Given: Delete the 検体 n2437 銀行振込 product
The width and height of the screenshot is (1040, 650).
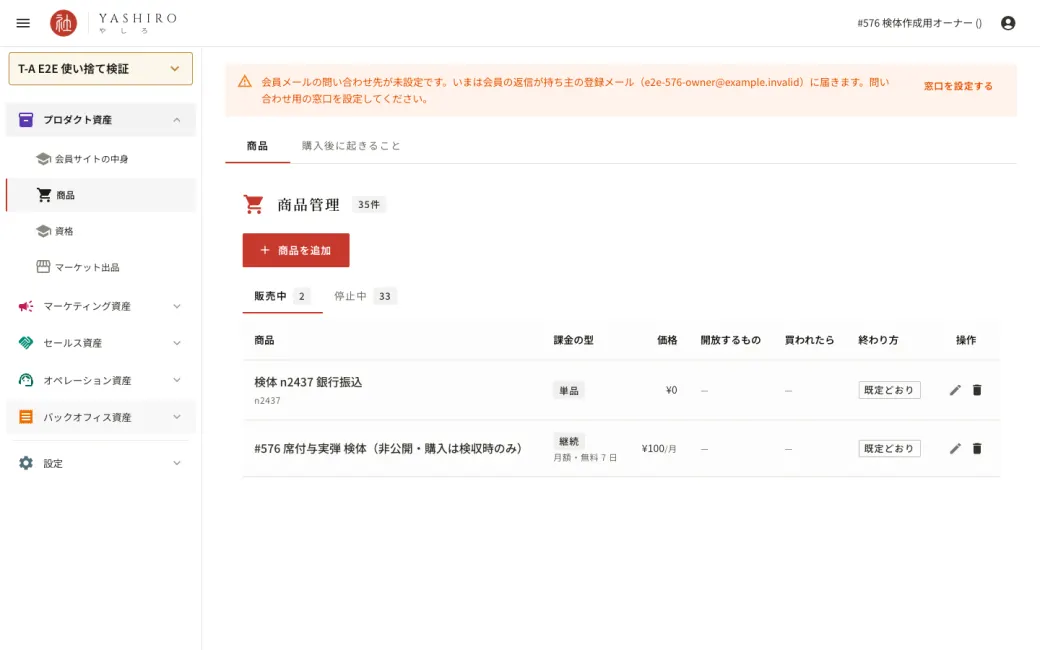Looking at the screenshot, I should (x=977, y=390).
